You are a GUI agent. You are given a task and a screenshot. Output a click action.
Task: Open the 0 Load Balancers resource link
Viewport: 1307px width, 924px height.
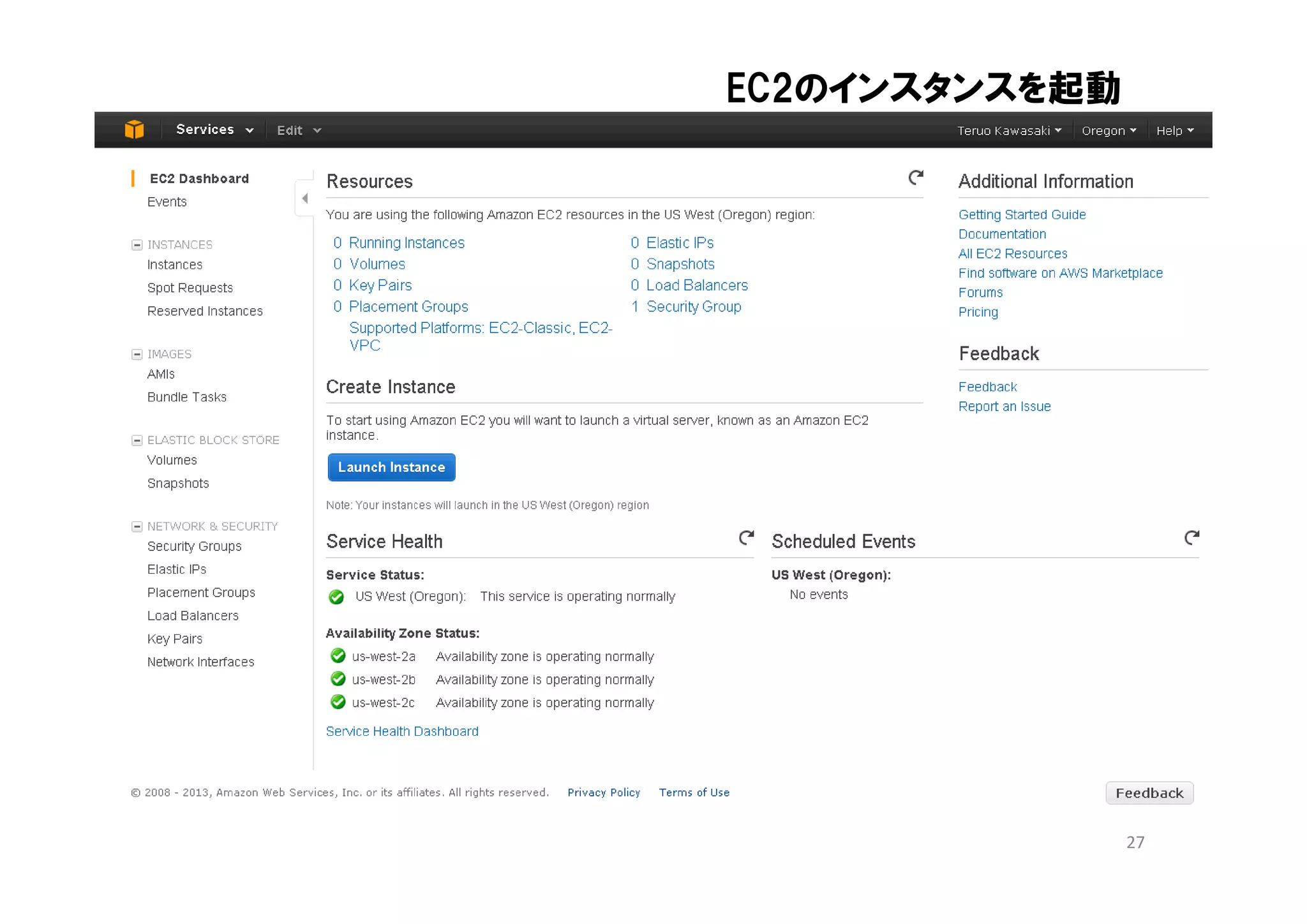tap(689, 285)
